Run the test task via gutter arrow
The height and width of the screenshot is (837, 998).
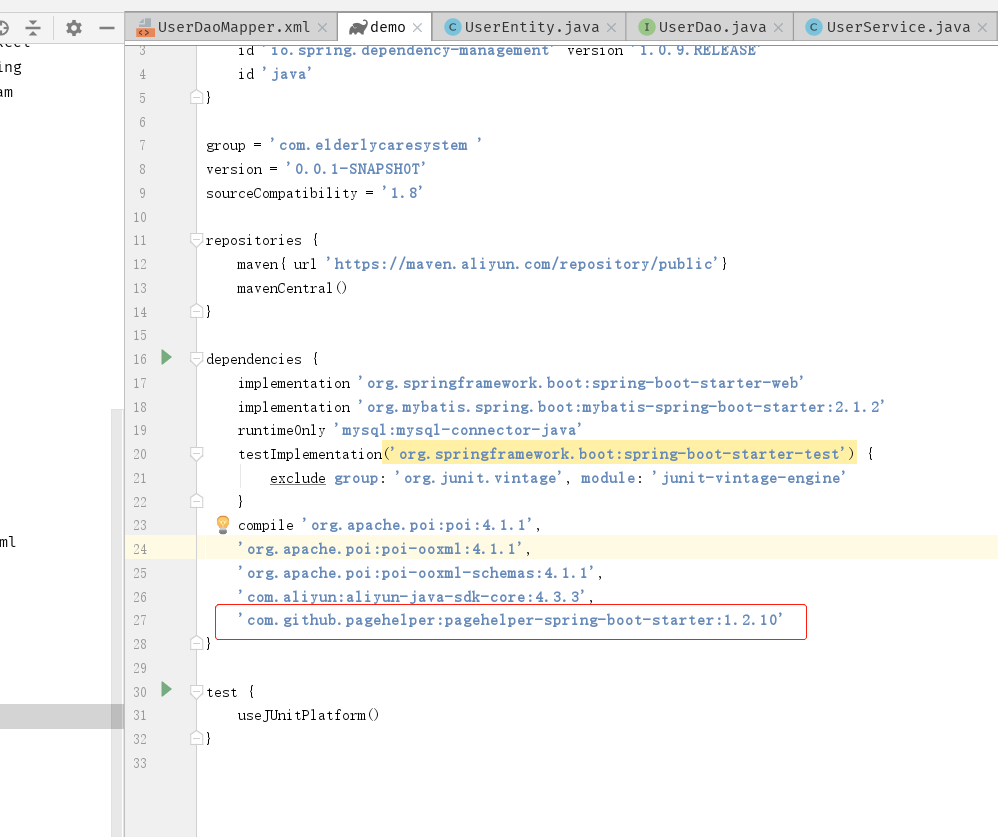167,690
